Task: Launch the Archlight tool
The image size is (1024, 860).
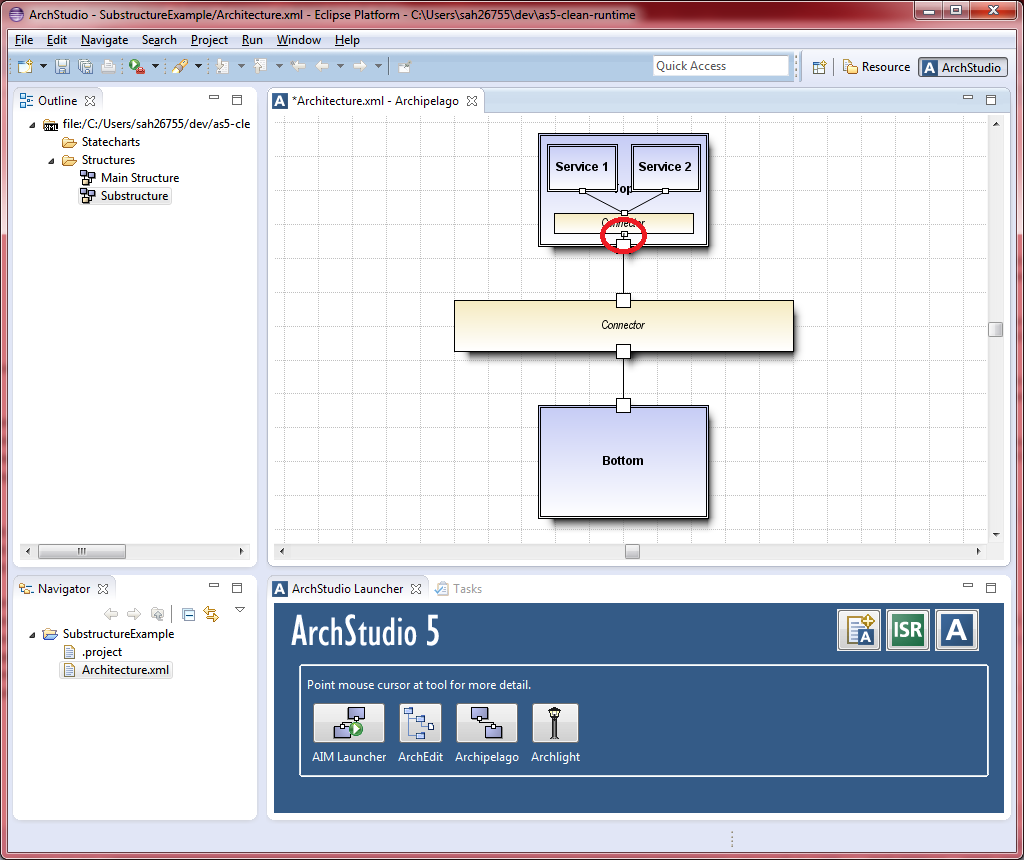Action: click(555, 724)
